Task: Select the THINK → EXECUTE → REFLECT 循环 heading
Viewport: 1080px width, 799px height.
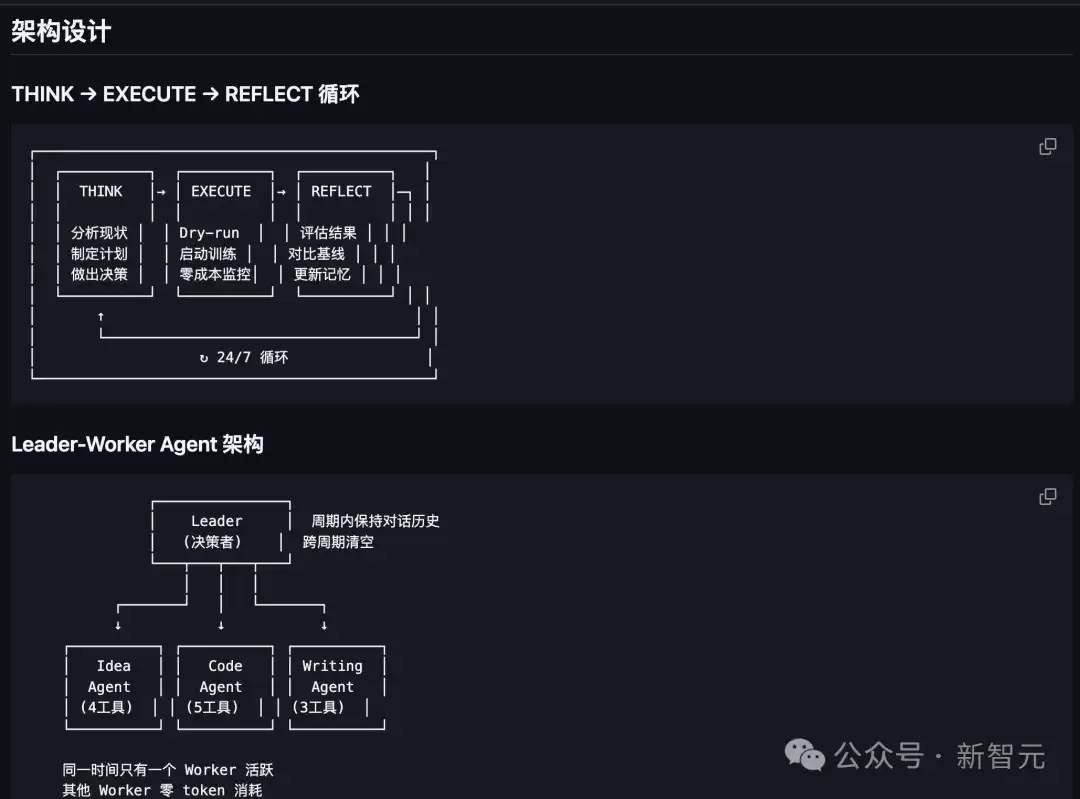Action: click(x=185, y=94)
